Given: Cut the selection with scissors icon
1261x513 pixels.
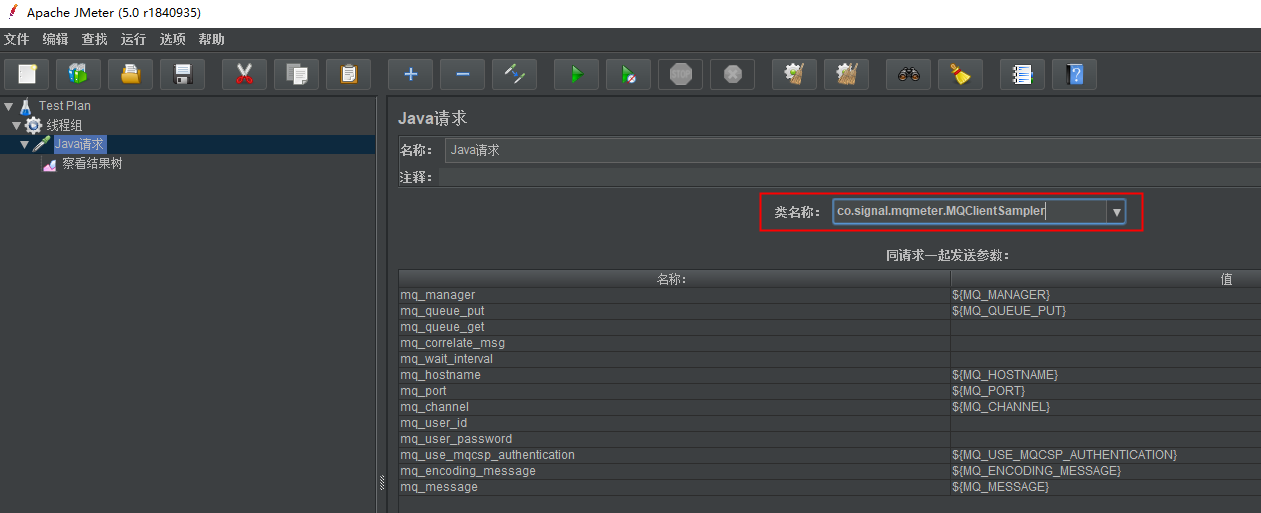Looking at the screenshot, I should pyautogui.click(x=244, y=74).
